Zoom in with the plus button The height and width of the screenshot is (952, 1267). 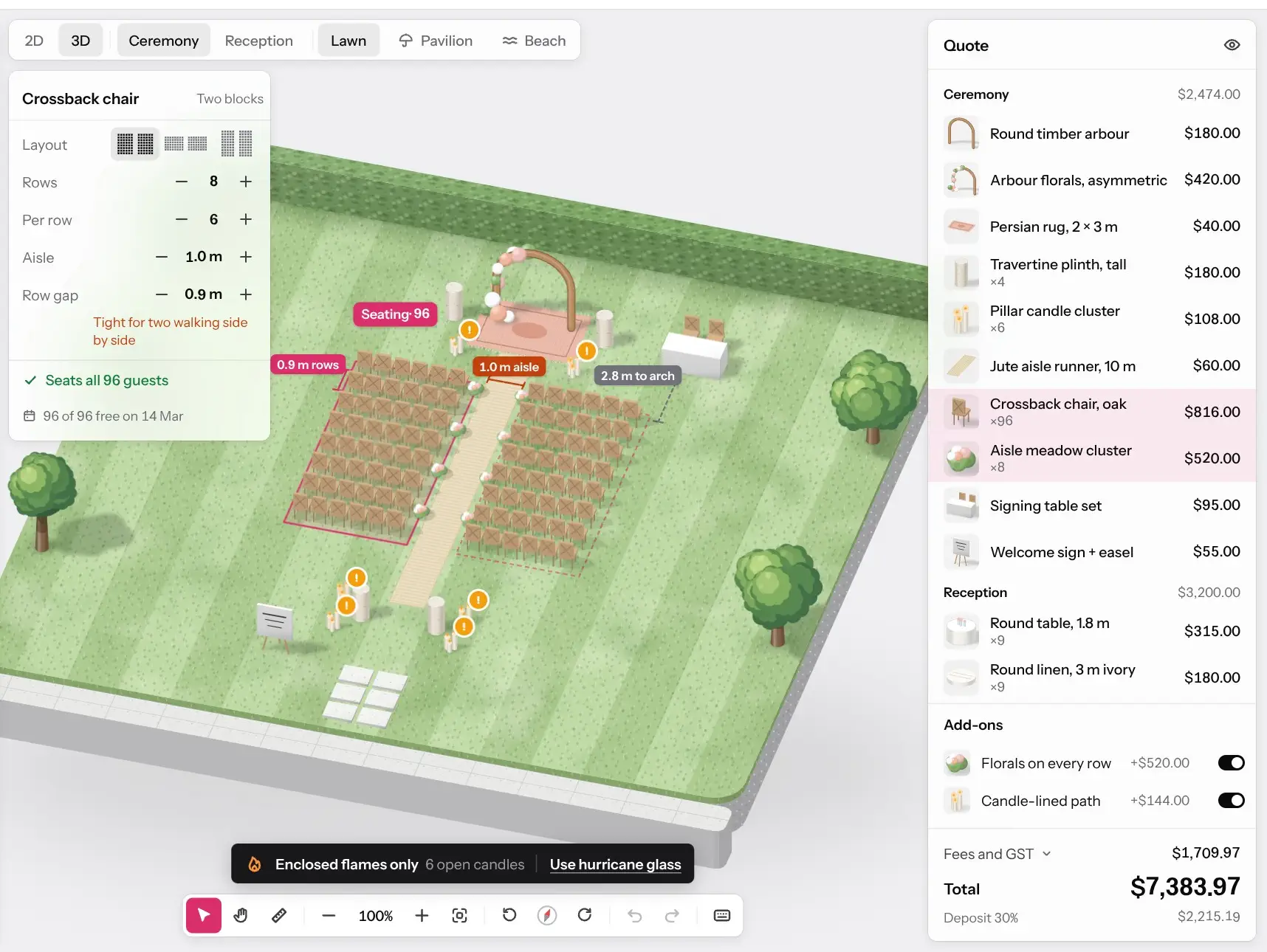point(422,916)
